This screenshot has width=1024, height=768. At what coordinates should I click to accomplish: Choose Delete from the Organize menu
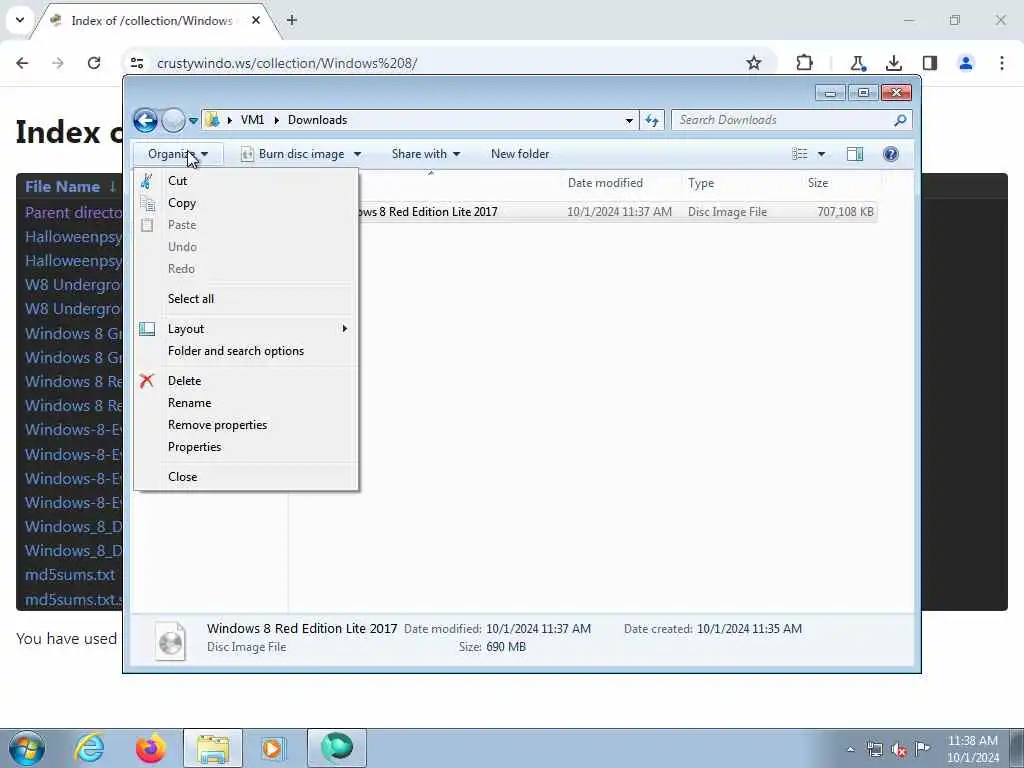[x=246, y=381]
